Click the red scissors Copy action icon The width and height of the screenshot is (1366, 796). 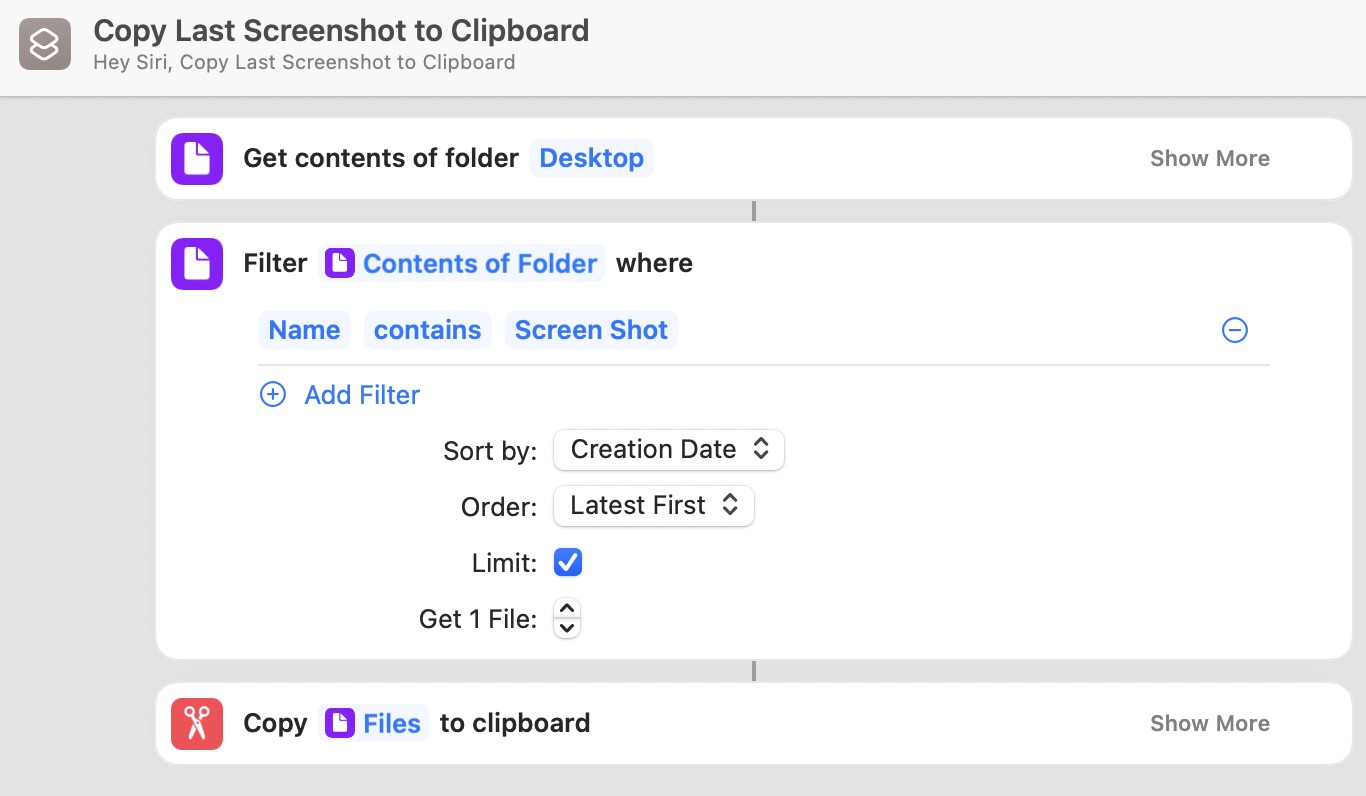tap(197, 724)
